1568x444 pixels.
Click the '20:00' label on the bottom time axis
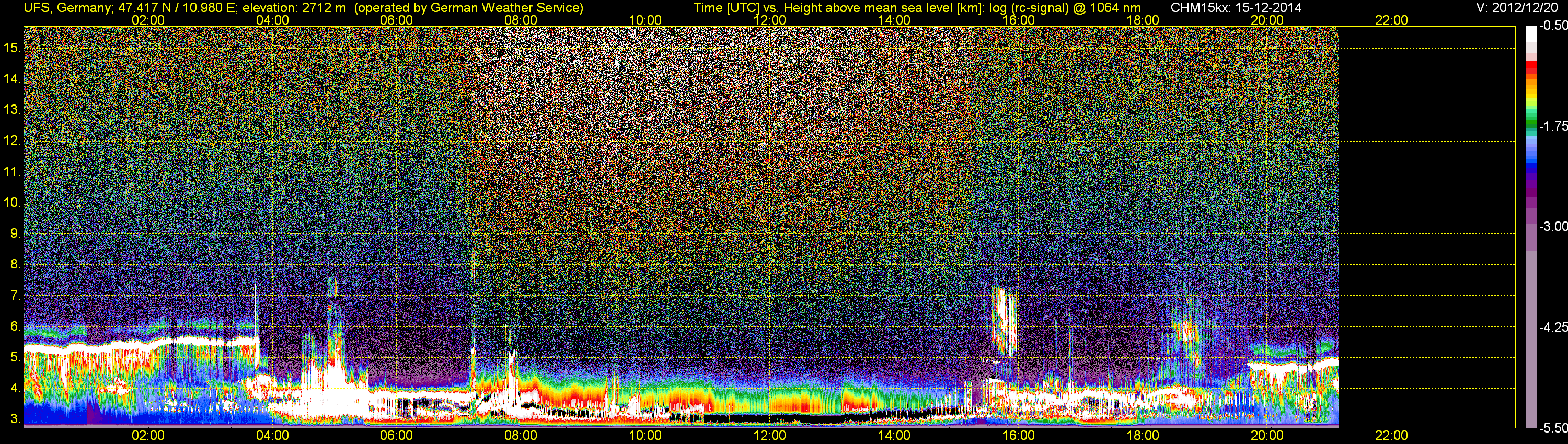point(1267,436)
